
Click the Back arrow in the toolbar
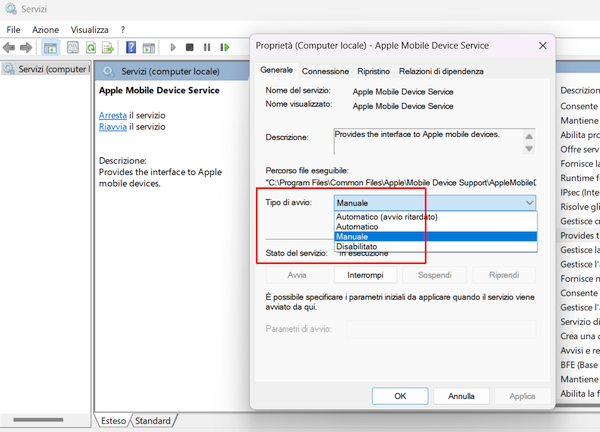pos(9,47)
